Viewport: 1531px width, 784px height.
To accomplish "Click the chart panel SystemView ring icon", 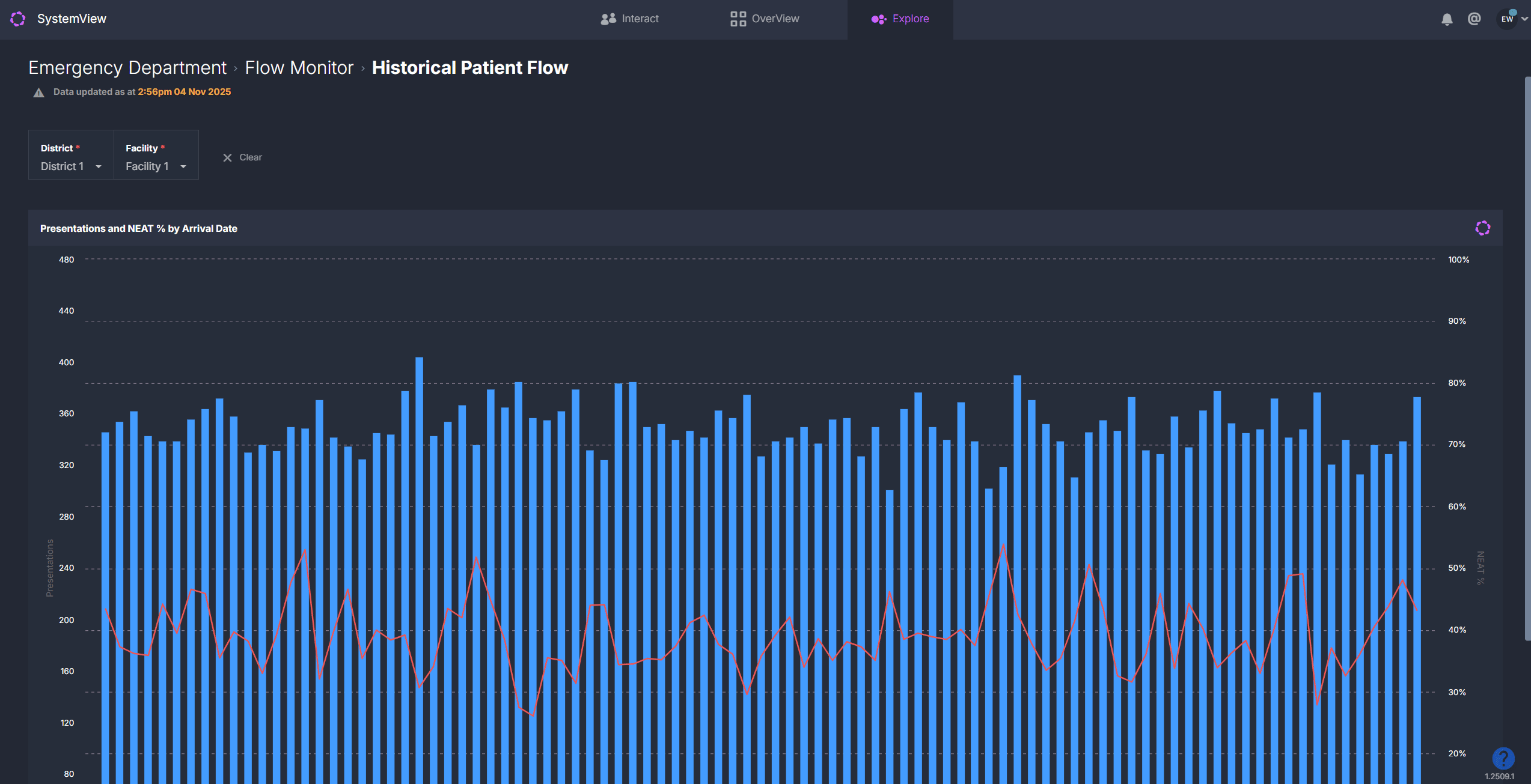I will 1482,228.
